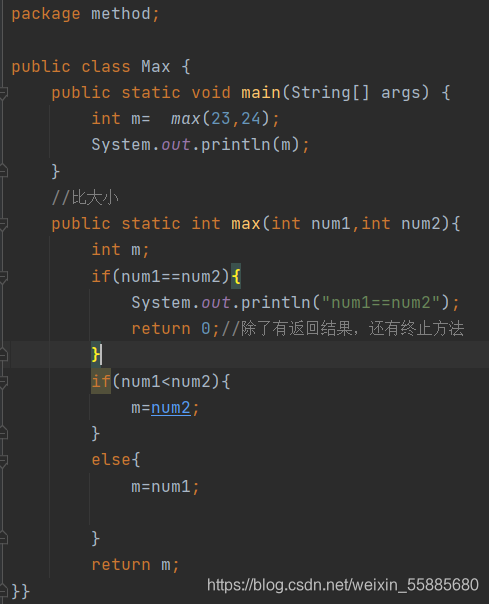
Task: Click 'class' keyword
Action: click(x=106, y=67)
